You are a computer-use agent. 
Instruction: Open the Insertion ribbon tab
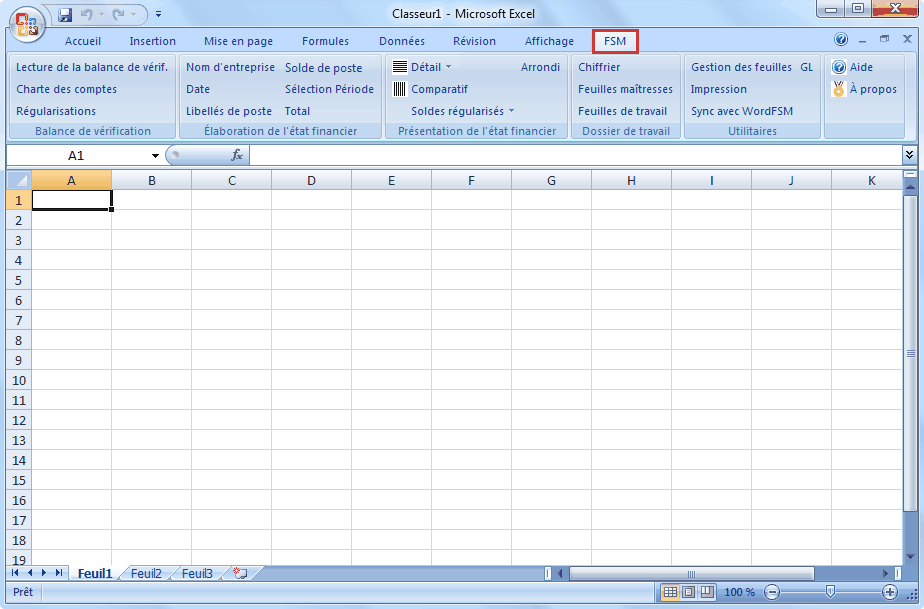click(153, 41)
